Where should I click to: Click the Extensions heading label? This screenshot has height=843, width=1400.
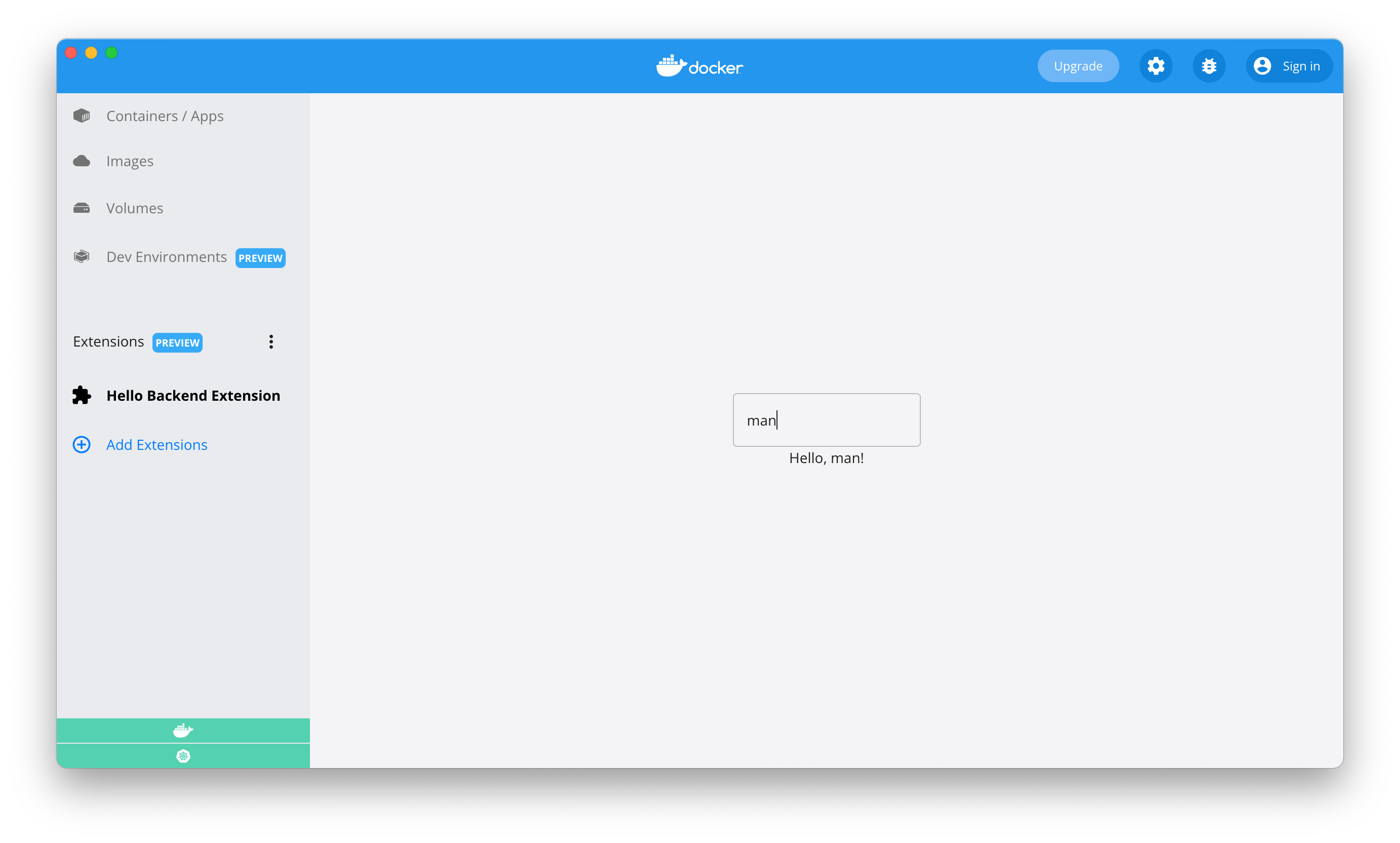(x=108, y=341)
